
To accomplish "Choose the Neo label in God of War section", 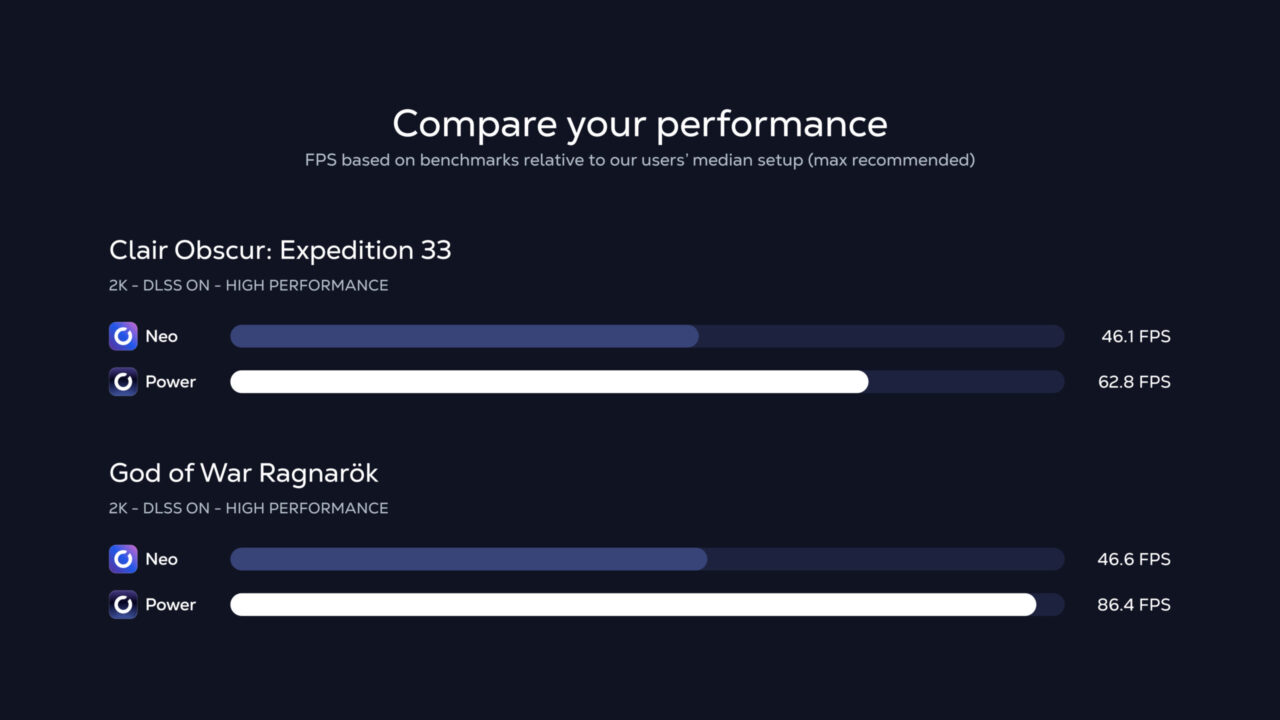I will [x=161, y=559].
